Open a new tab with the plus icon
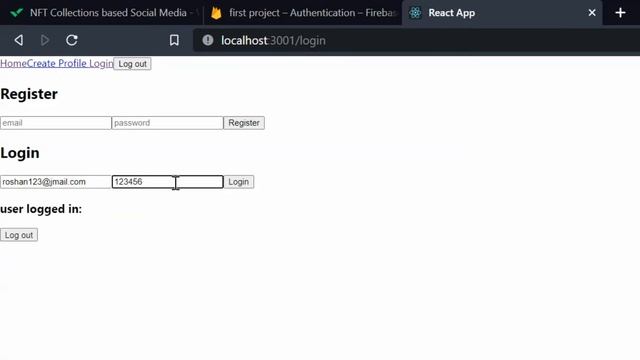 point(620,13)
